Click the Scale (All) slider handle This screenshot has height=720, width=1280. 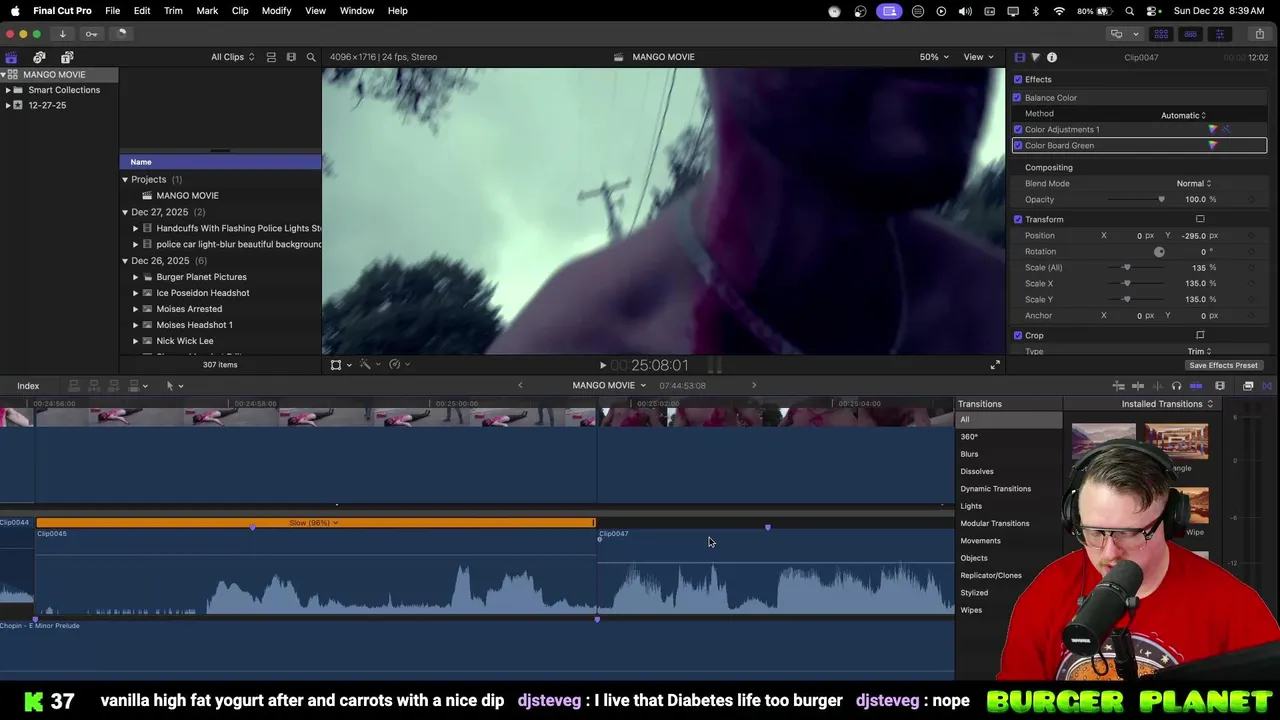[x=1126, y=267]
